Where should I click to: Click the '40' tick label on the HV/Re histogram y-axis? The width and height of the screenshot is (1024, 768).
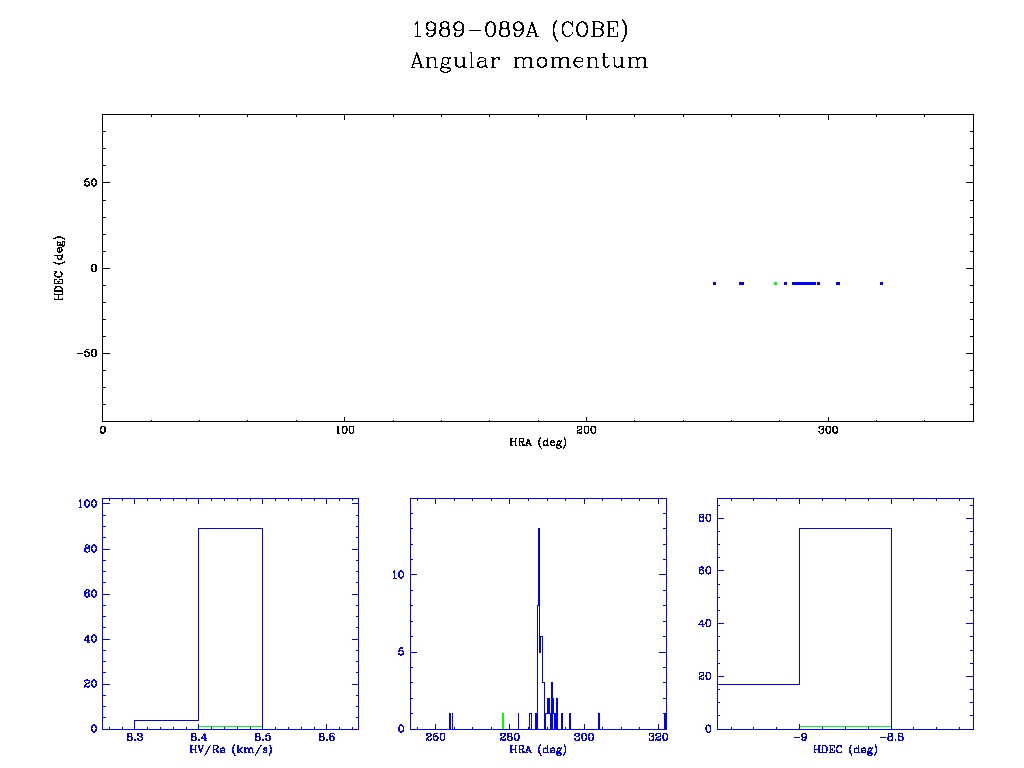coord(90,639)
